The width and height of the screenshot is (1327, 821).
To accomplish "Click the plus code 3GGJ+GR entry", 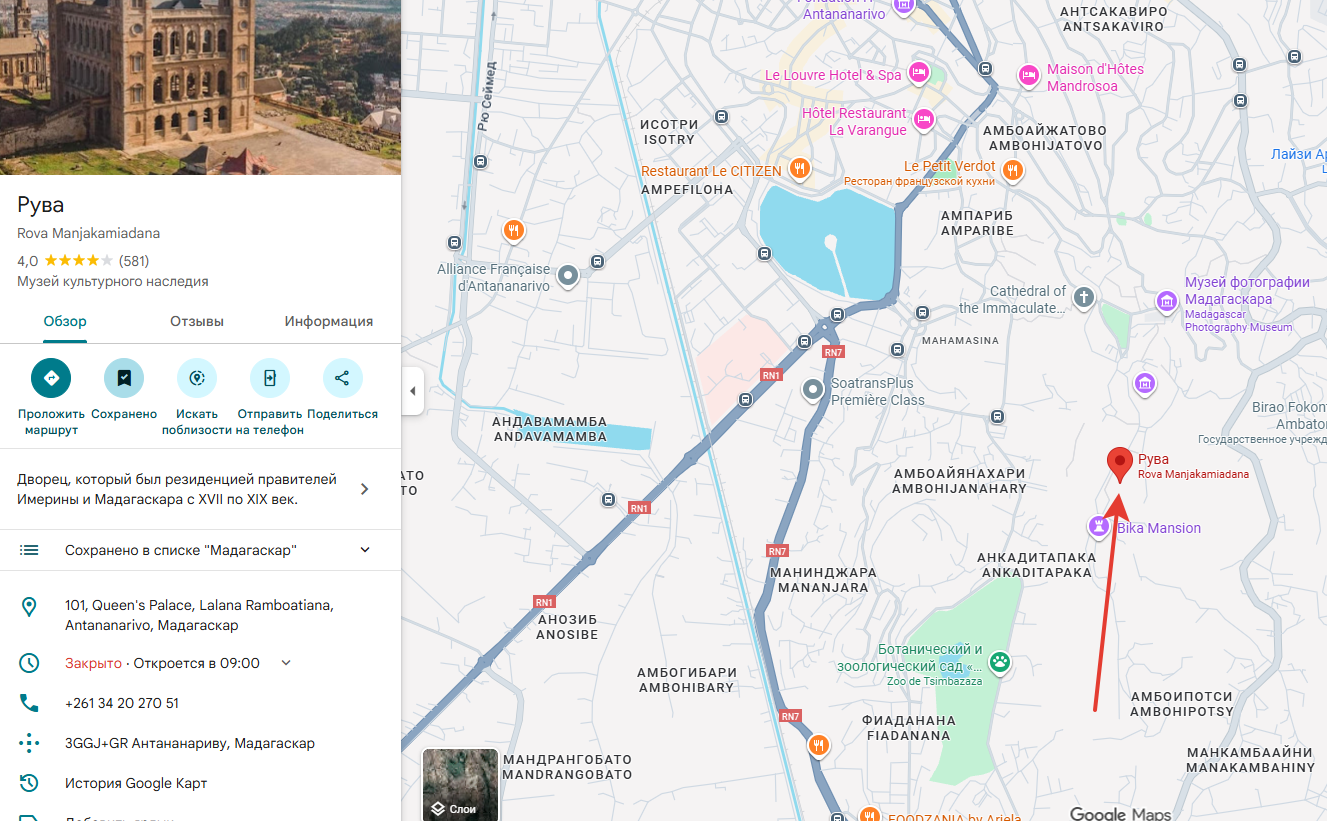I will click(190, 743).
